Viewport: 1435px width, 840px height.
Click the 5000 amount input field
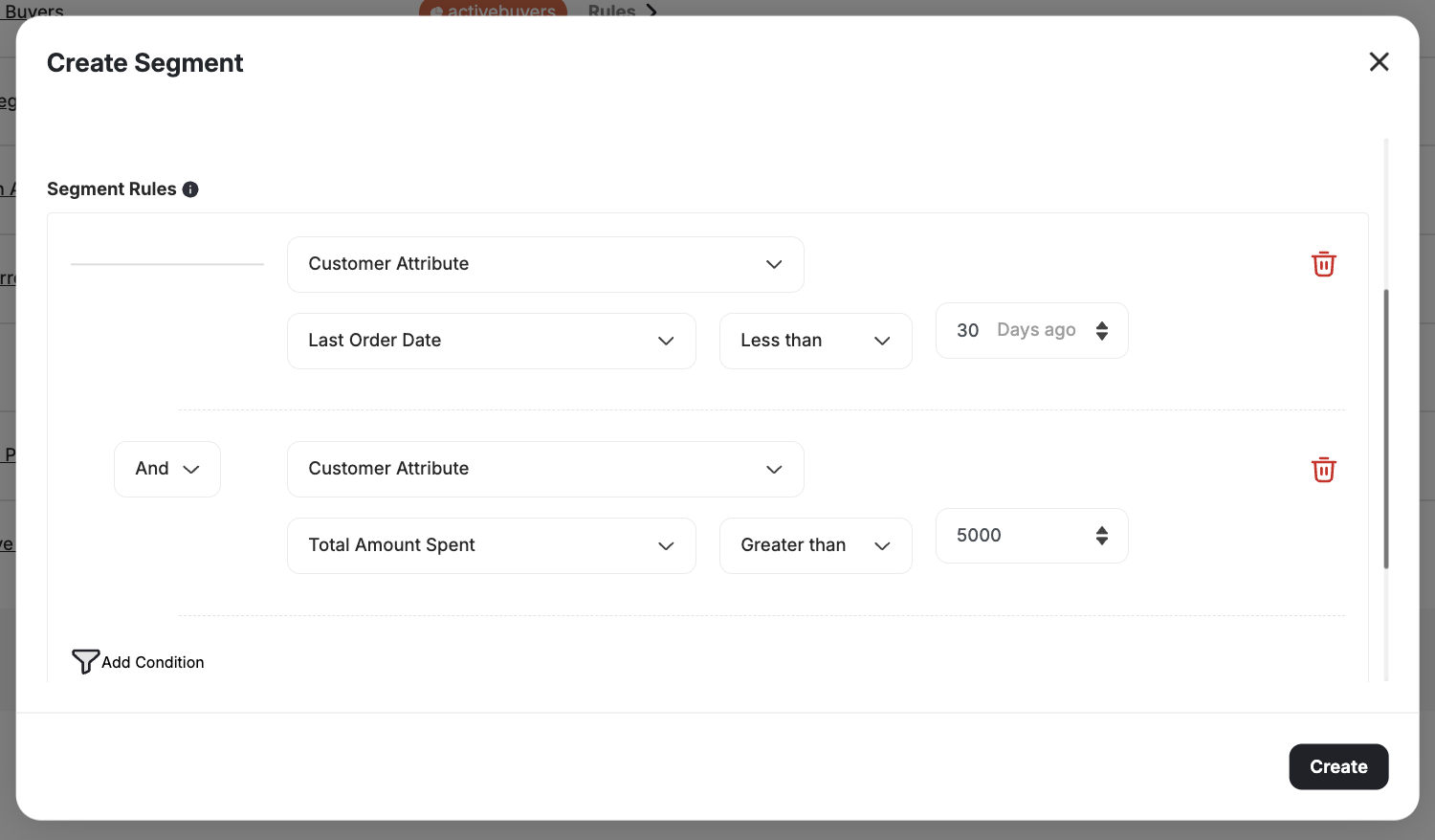[x=1032, y=536]
